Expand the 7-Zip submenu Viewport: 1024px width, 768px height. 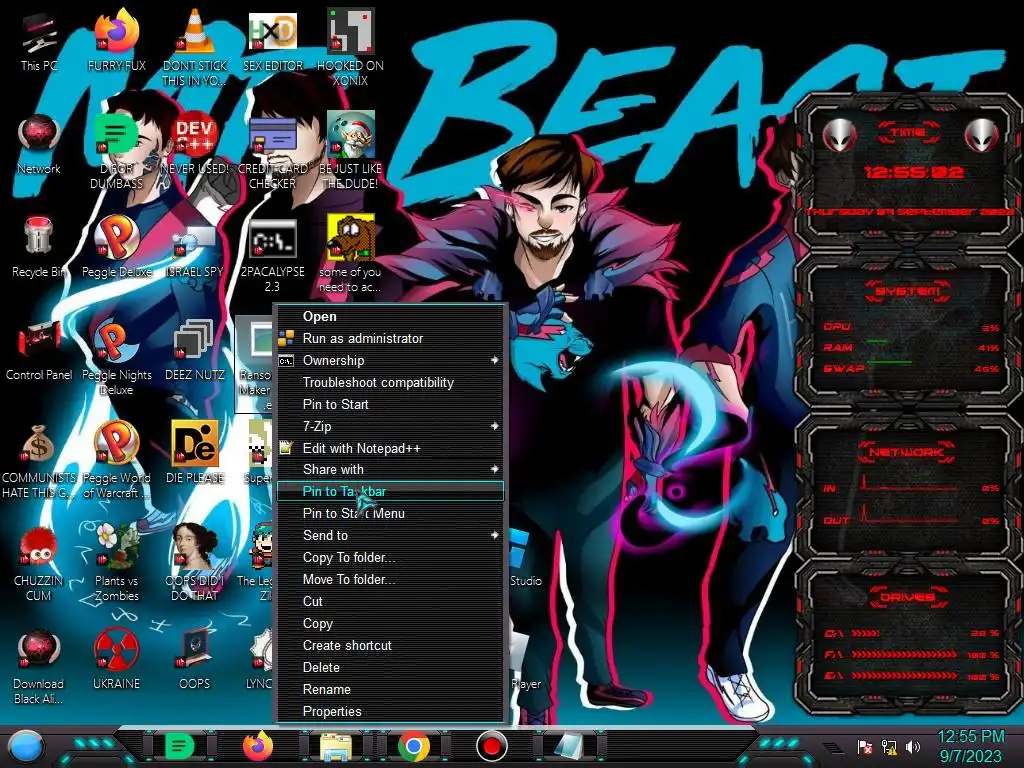(391, 426)
